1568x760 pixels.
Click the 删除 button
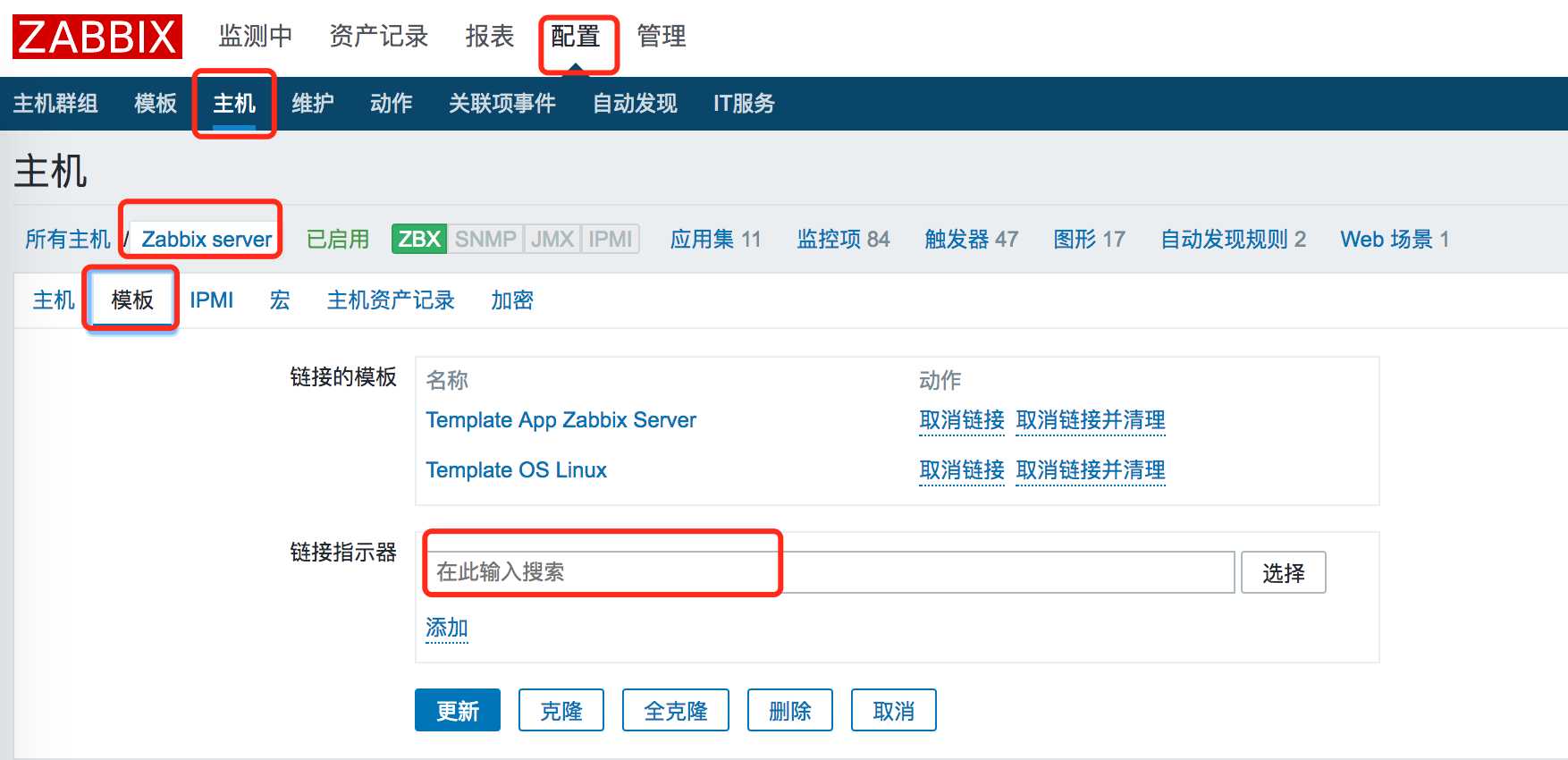790,711
